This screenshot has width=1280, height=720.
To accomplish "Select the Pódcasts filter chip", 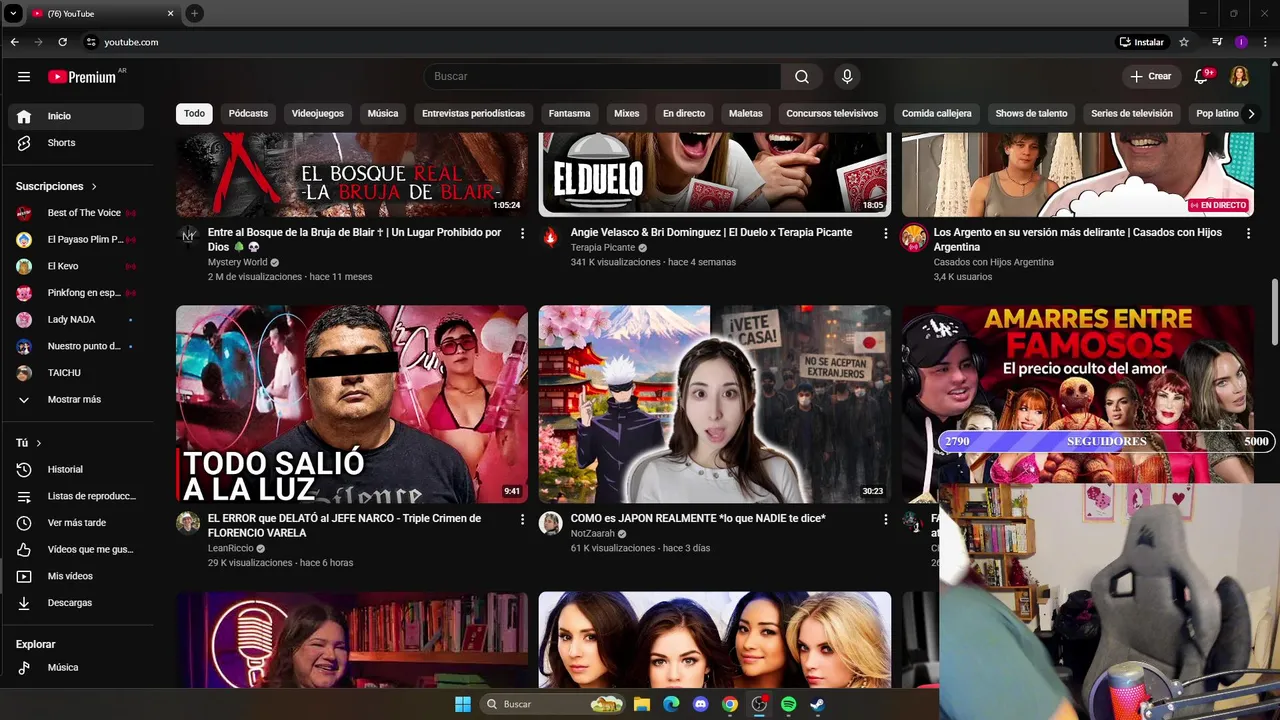I will tap(248, 114).
